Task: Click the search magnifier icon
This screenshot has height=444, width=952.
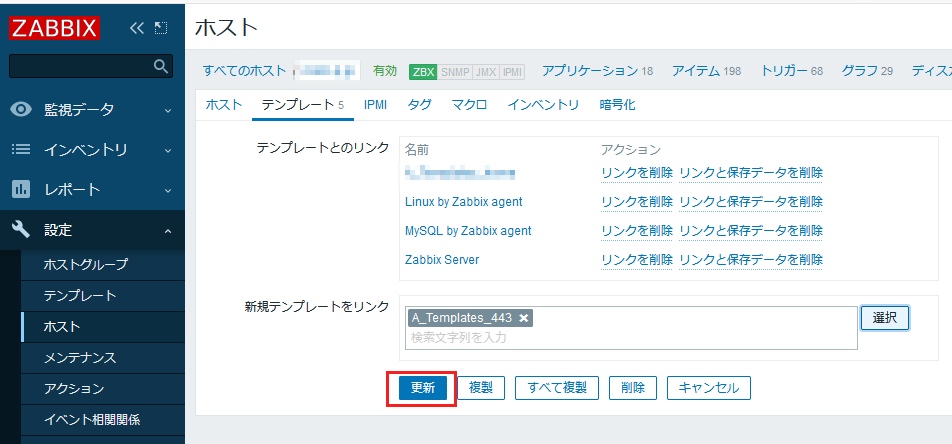Action: (160, 66)
